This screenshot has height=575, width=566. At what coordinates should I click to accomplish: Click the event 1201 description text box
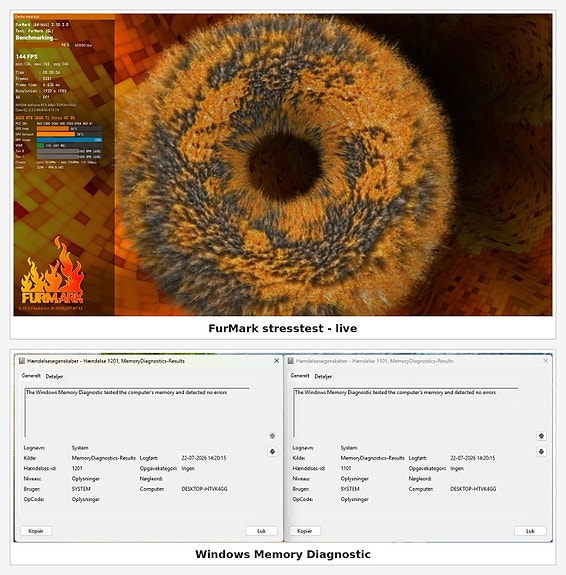coord(137,412)
